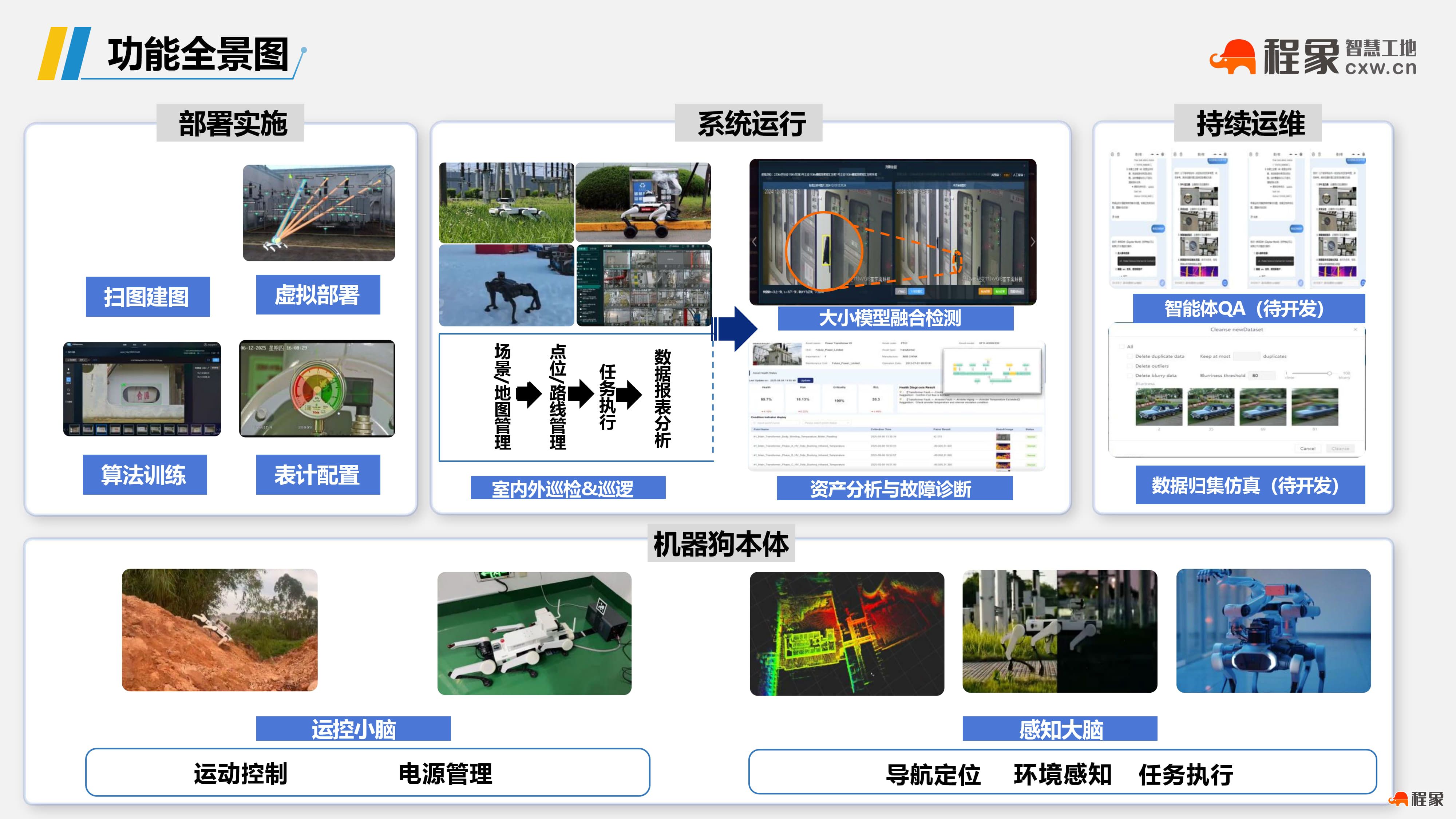Click the Cleanse button in the dataset dialog

point(1340,448)
